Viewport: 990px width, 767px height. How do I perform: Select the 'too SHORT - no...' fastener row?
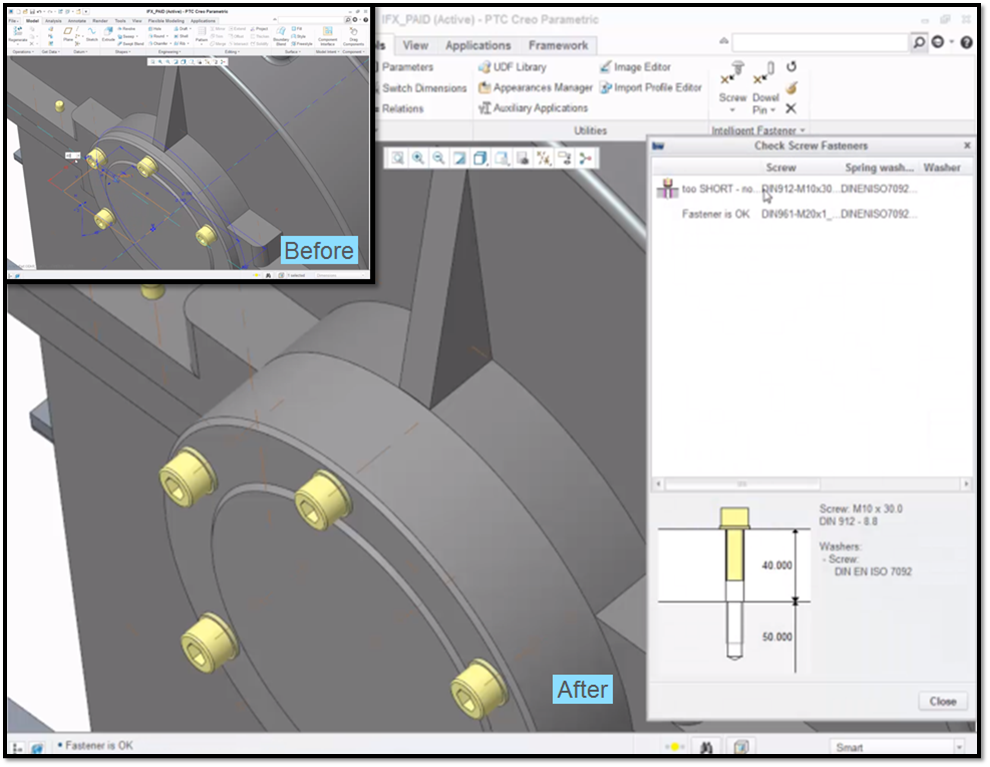811,189
